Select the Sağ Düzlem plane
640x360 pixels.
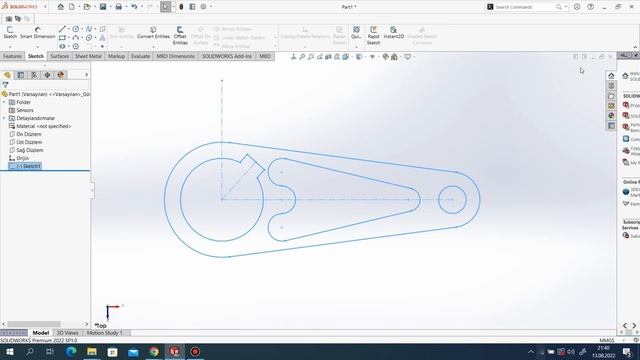26,150
